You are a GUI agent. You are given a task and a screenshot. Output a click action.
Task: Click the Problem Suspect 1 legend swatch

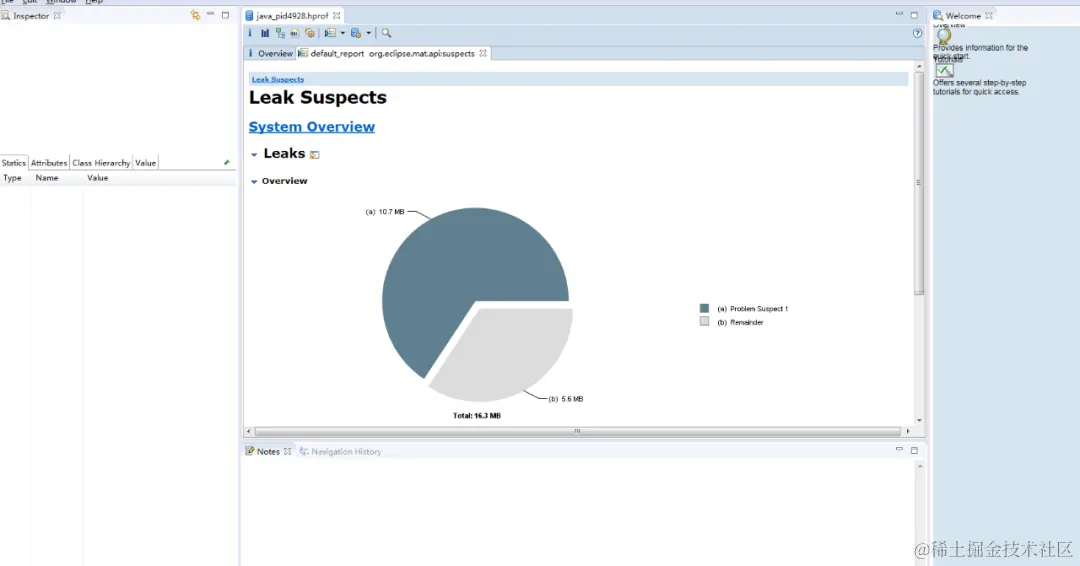704,308
